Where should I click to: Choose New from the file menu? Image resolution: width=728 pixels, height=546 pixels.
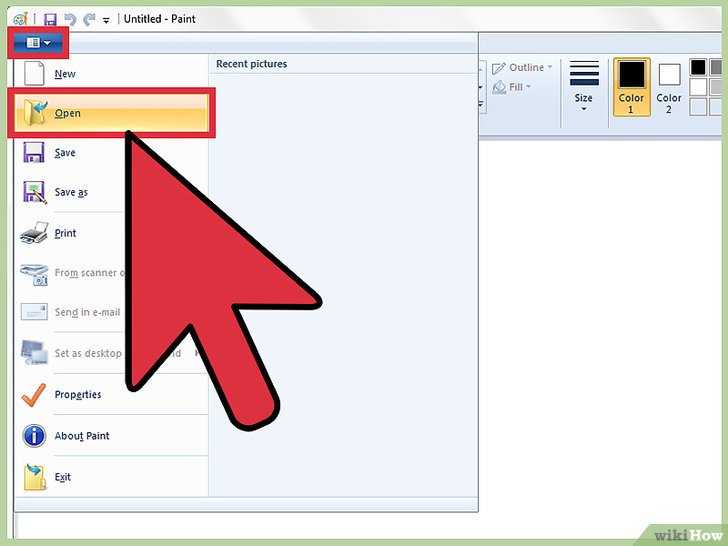(111, 74)
